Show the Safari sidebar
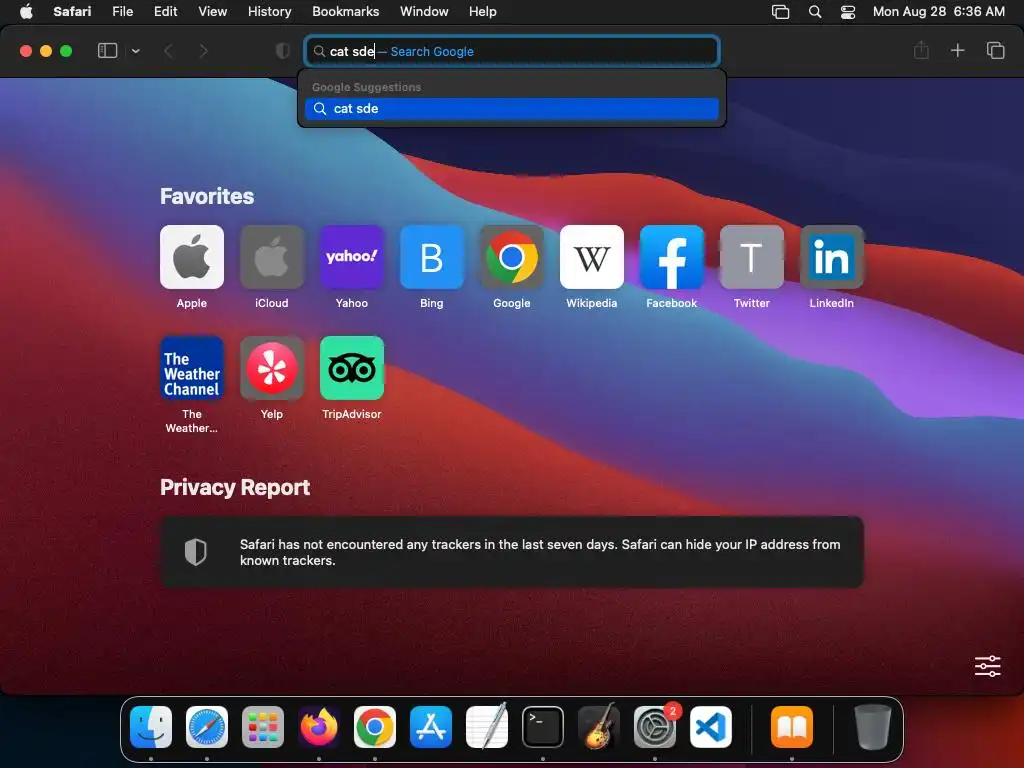Viewport: 1024px width, 768px height. pos(107,51)
